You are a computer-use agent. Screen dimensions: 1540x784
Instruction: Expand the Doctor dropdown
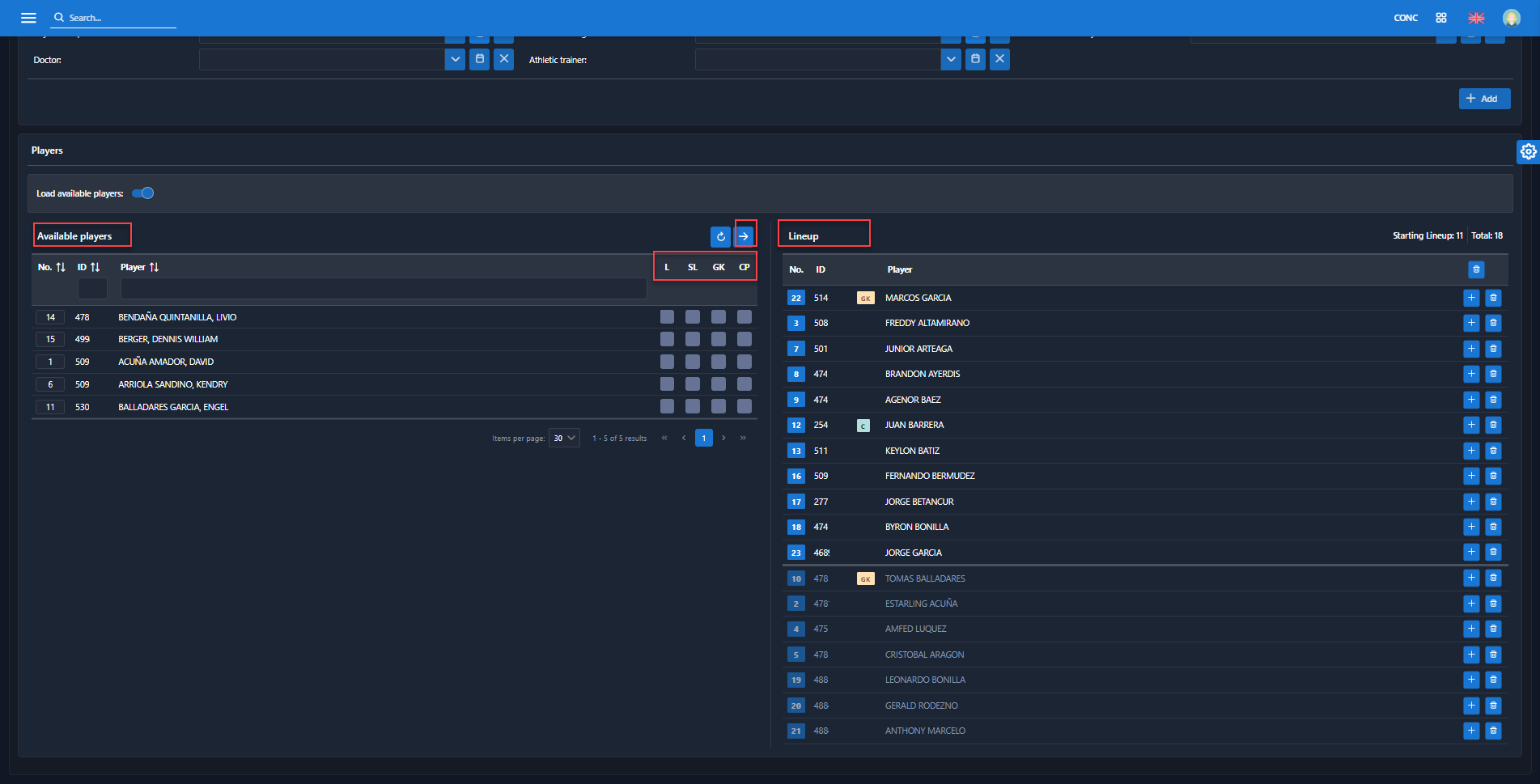(455, 59)
